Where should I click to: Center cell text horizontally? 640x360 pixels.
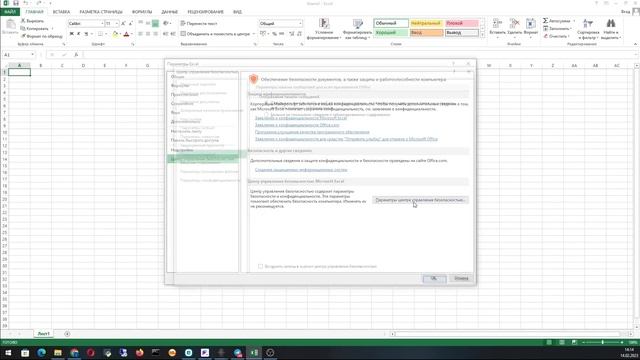click(x=148, y=34)
